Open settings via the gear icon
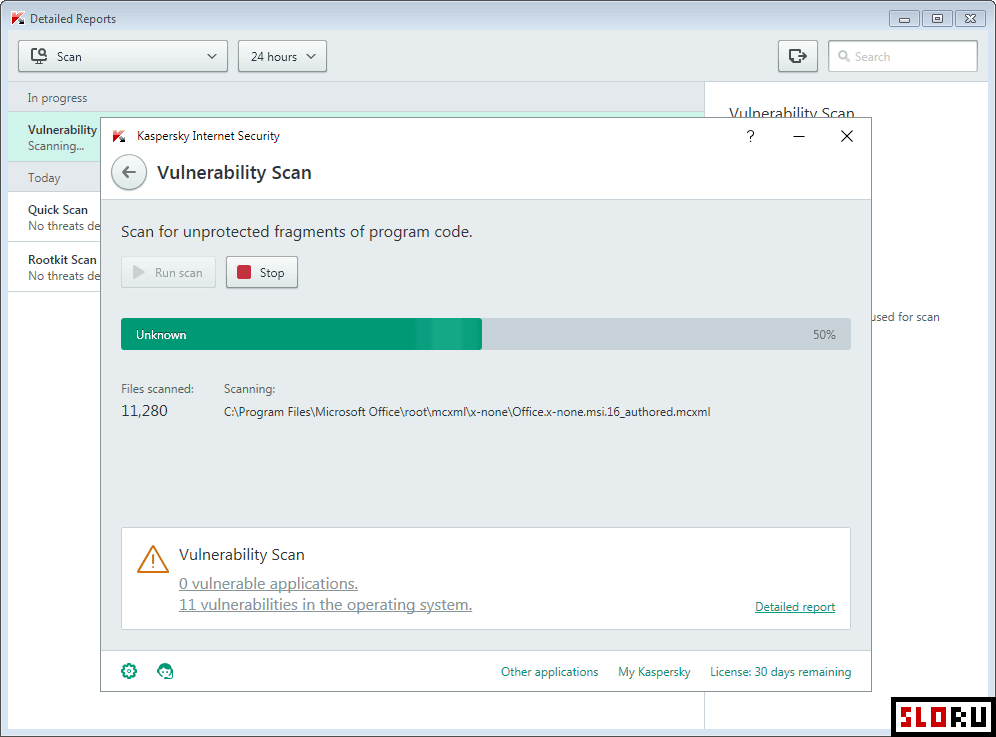 [x=129, y=671]
